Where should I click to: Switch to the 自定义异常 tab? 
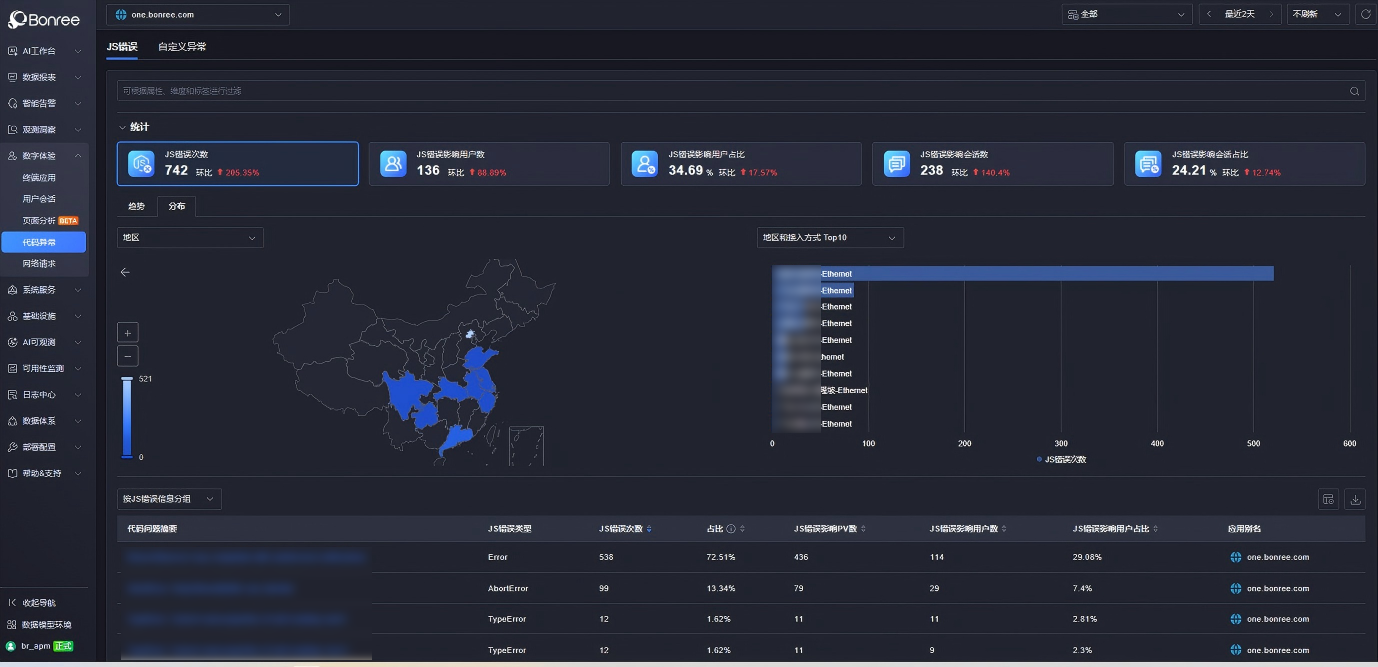(x=182, y=47)
